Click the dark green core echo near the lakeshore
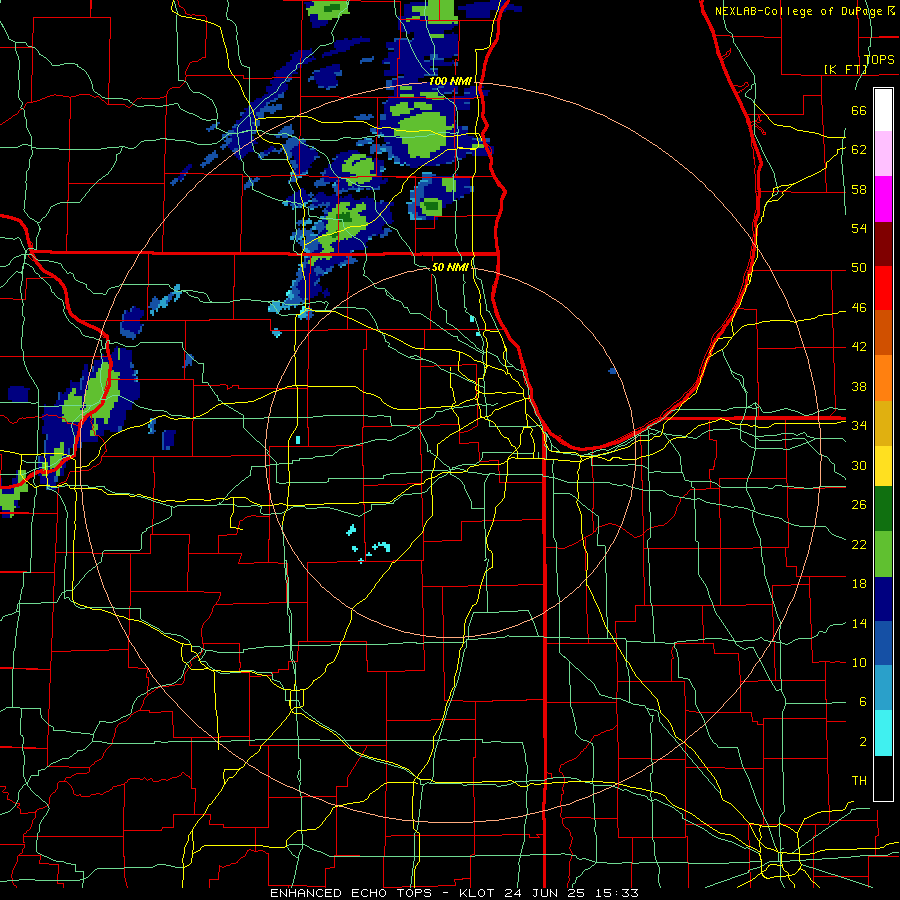 click(x=430, y=205)
